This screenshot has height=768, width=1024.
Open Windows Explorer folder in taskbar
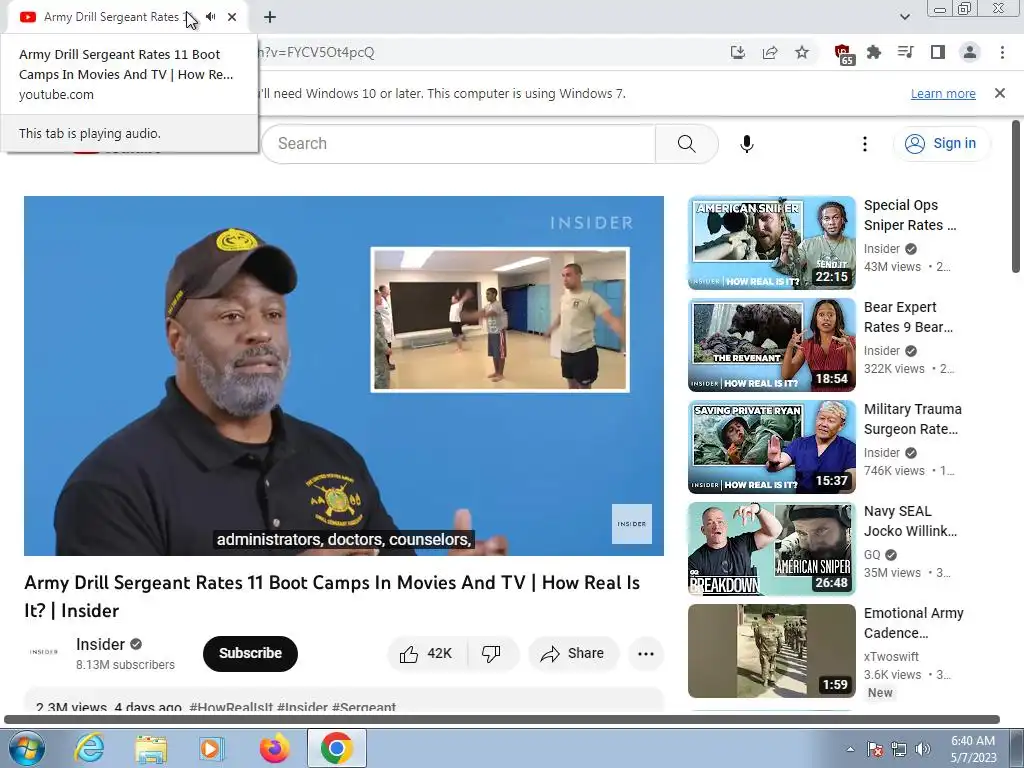151,748
